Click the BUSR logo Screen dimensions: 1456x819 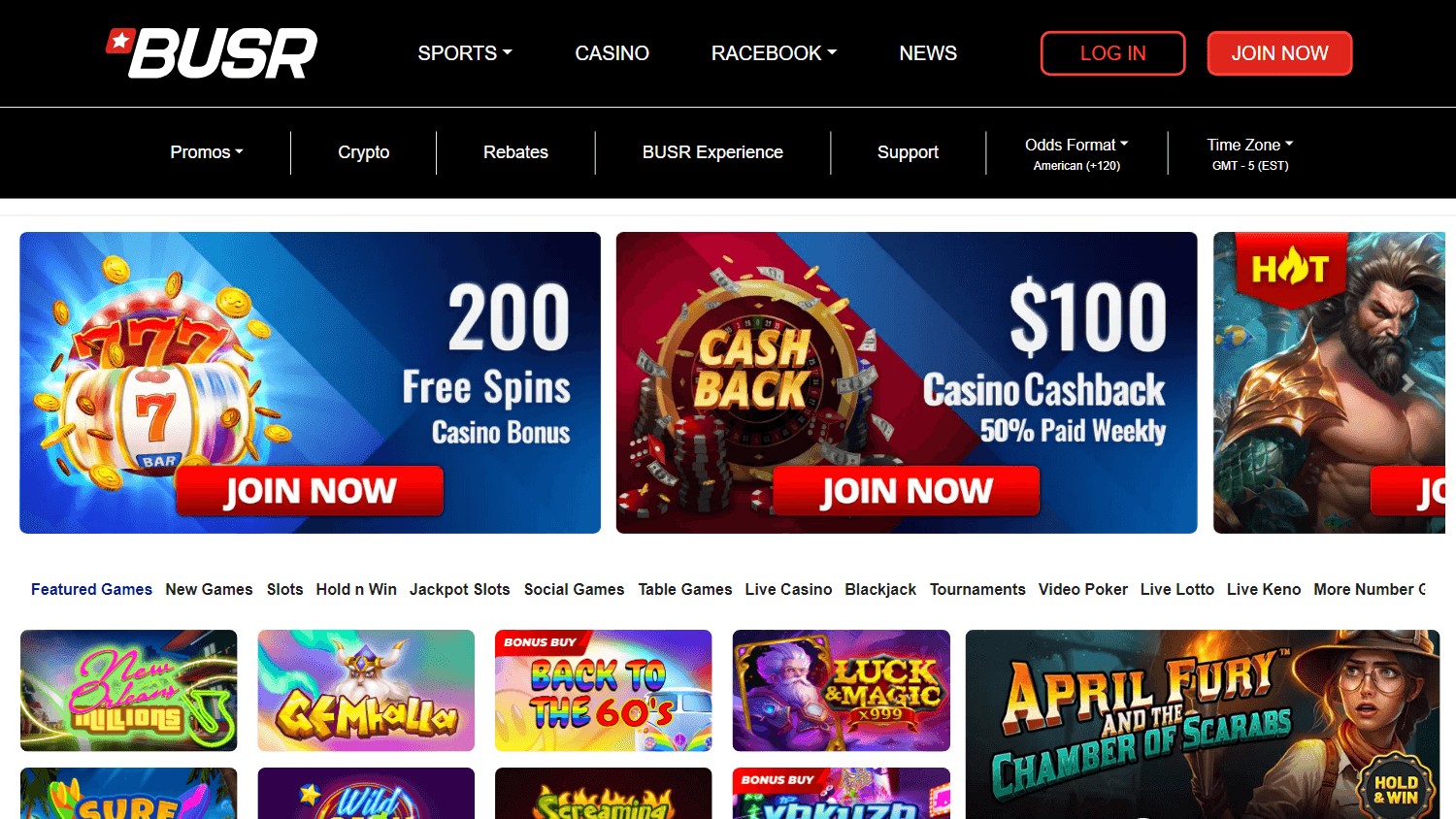[212, 53]
